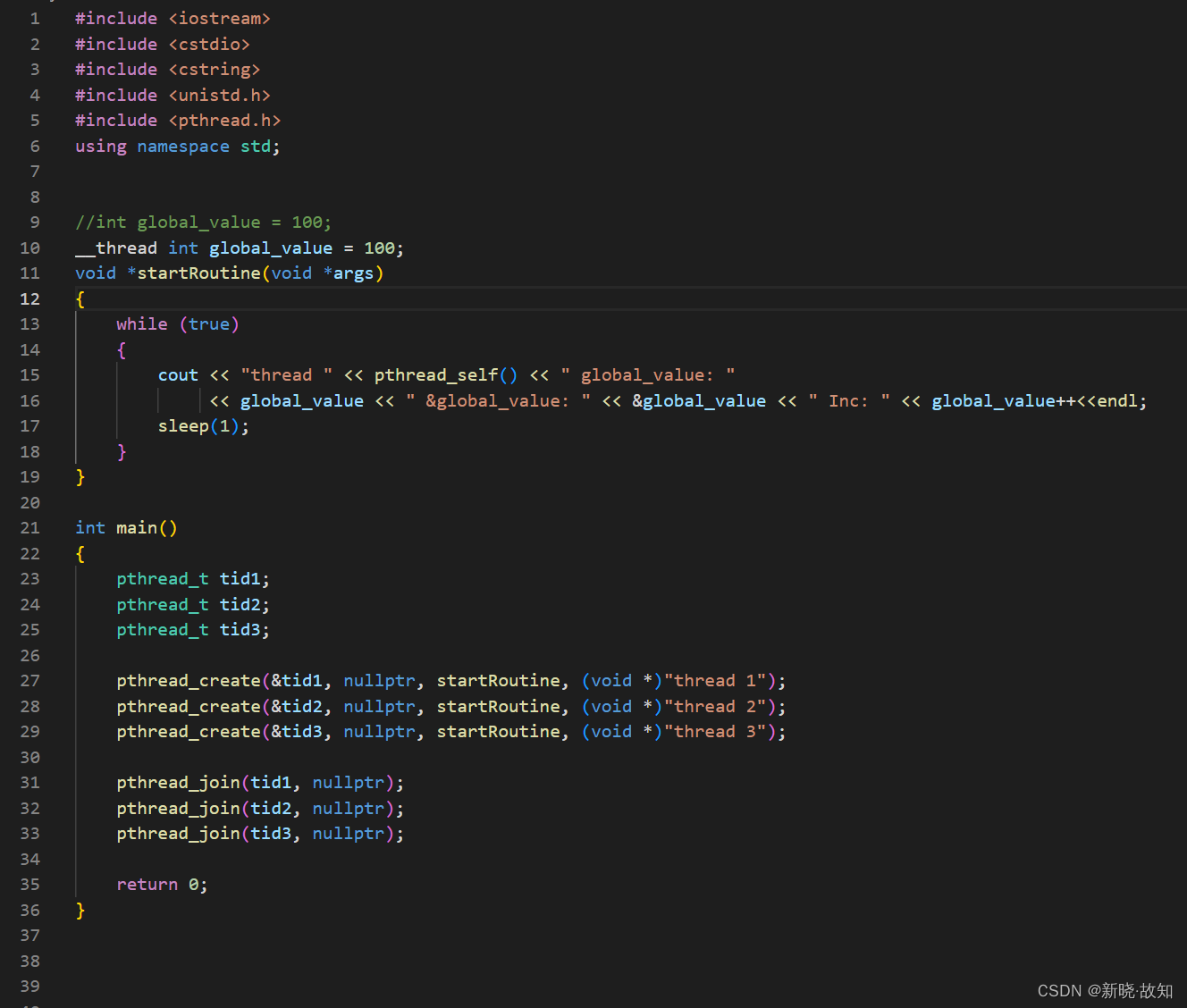1187x1008 pixels.
Task: Click the '<unistd.h>' header name
Action: pos(220,96)
